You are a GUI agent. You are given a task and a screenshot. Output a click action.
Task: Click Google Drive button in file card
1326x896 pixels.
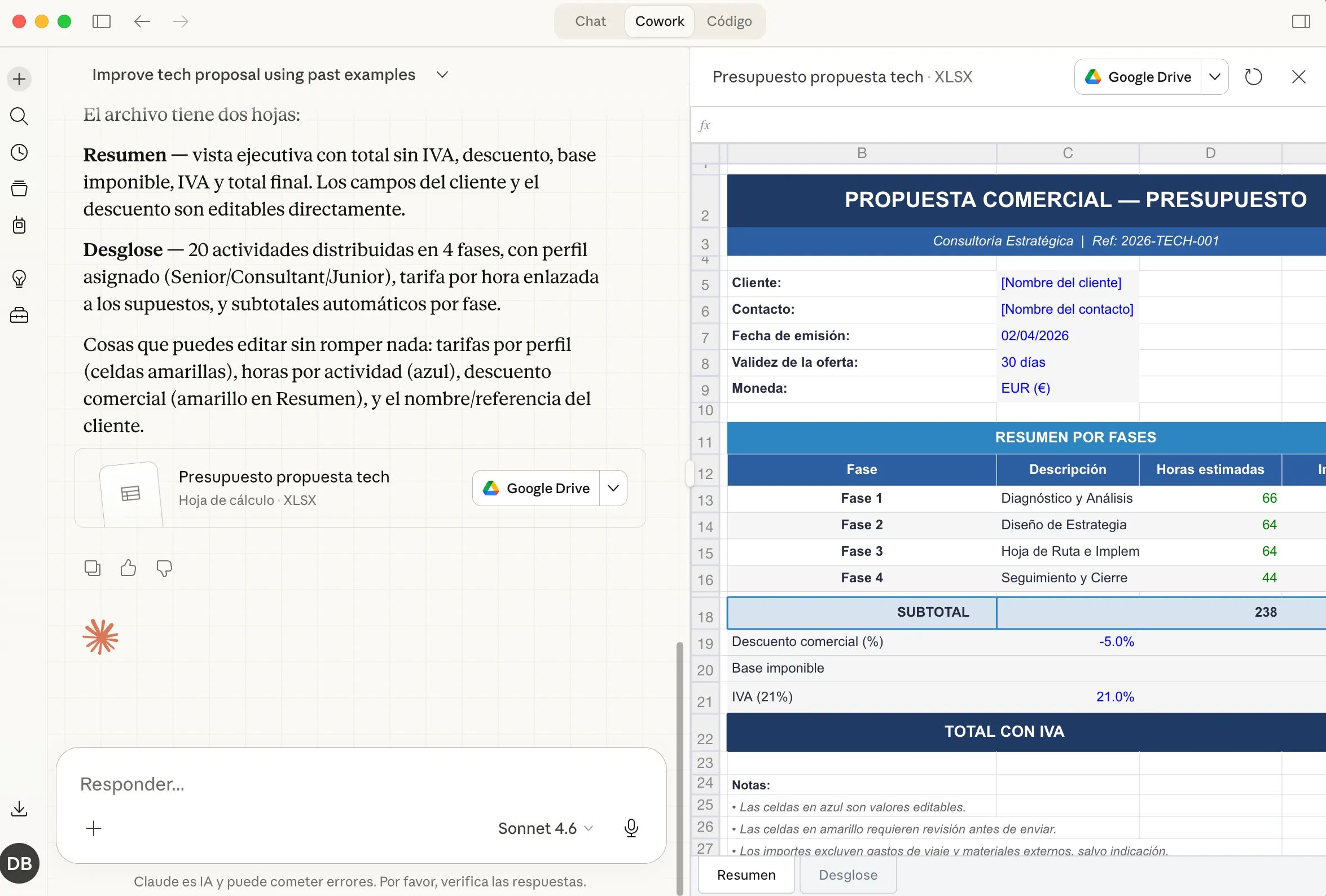pos(537,488)
